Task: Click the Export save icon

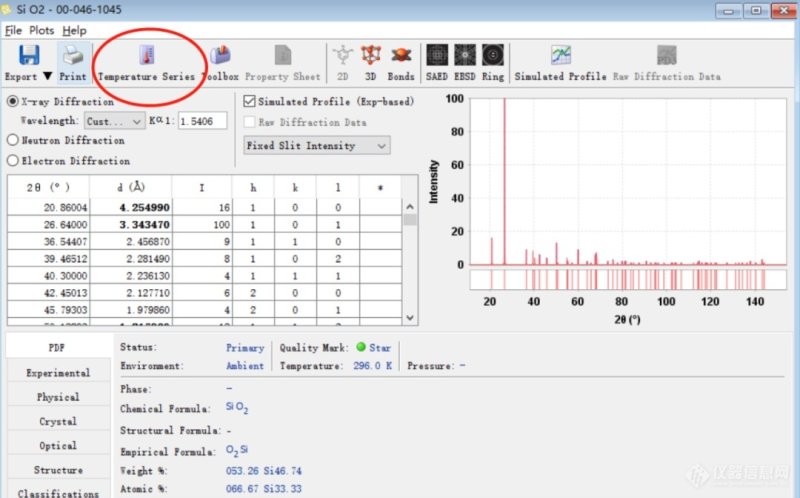Action: [29, 55]
